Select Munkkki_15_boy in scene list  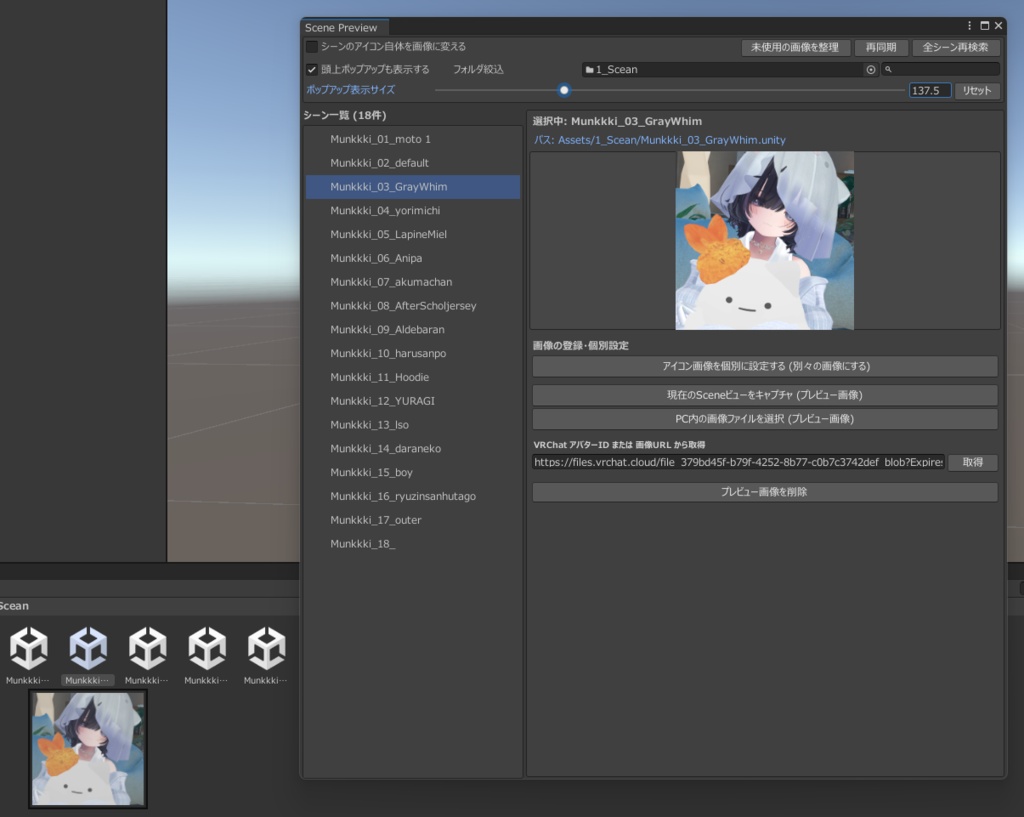pyautogui.click(x=413, y=473)
